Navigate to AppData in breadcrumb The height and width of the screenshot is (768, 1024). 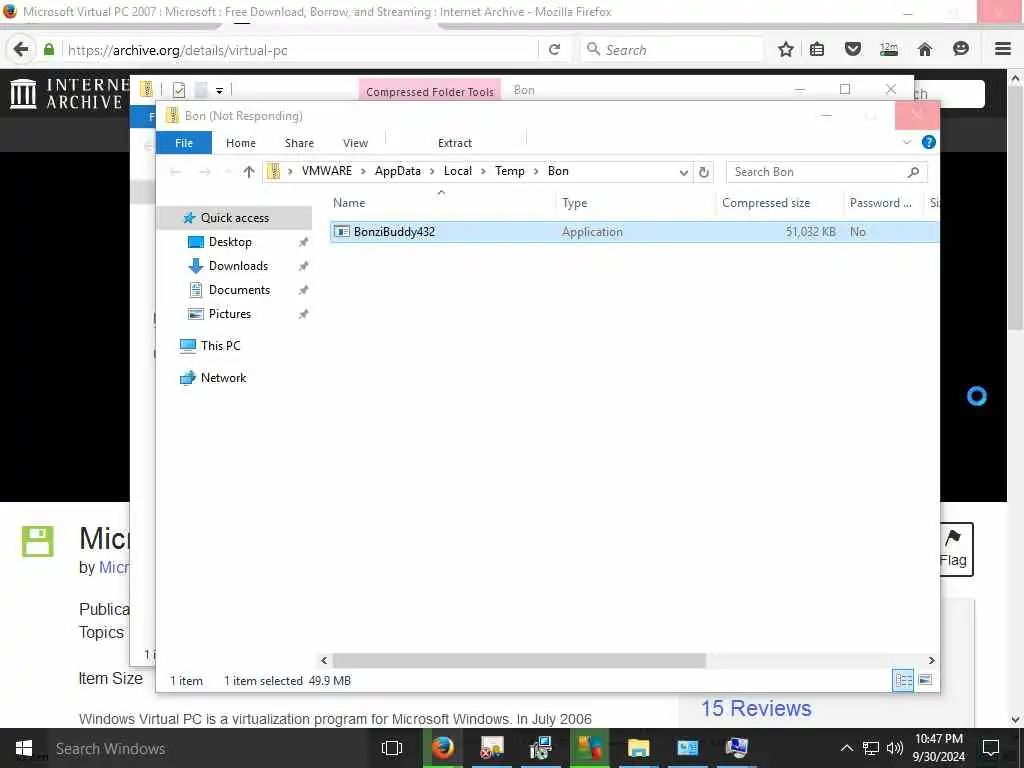click(x=398, y=171)
